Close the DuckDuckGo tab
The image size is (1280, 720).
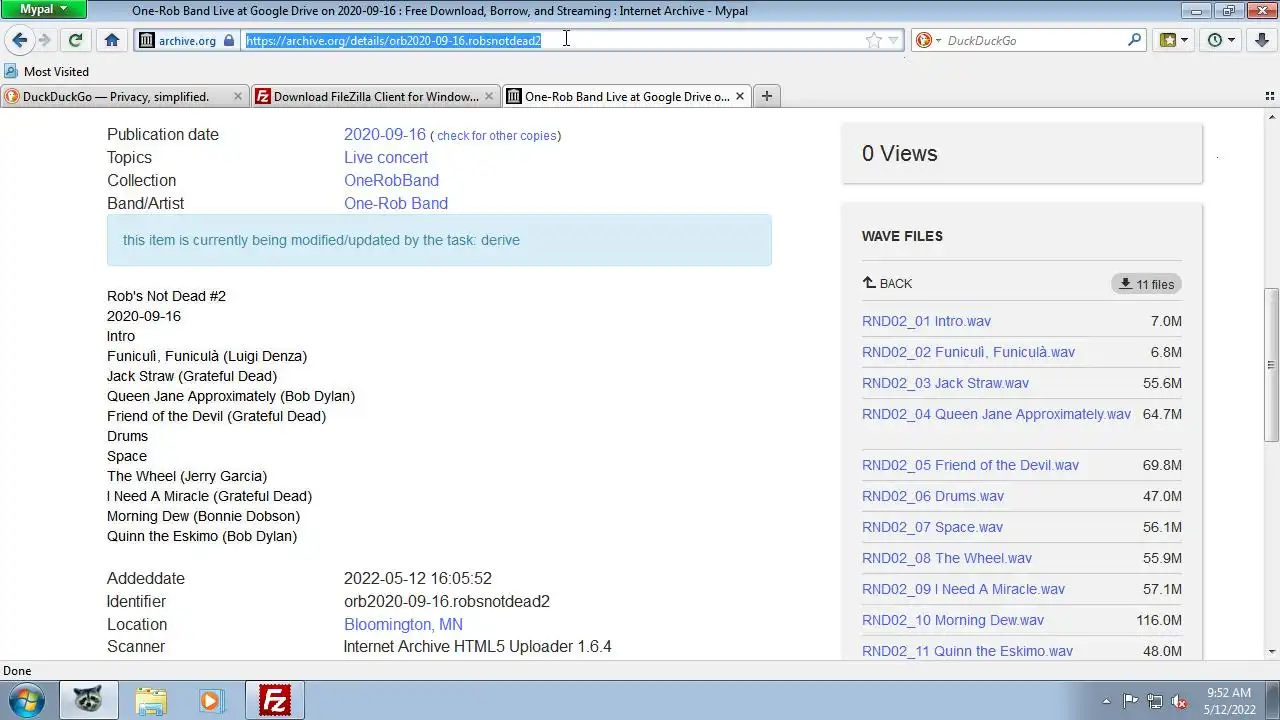[x=238, y=97]
